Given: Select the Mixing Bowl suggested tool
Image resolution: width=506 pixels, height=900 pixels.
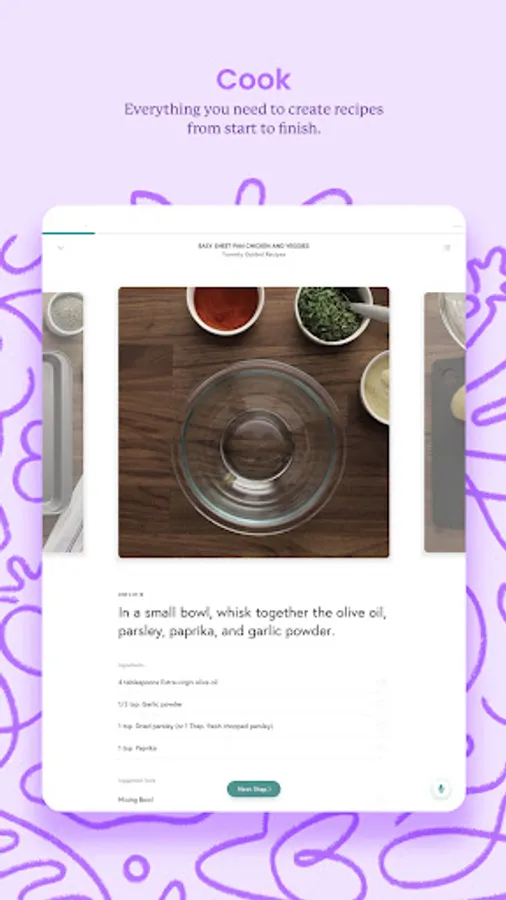Looking at the screenshot, I should point(135,800).
